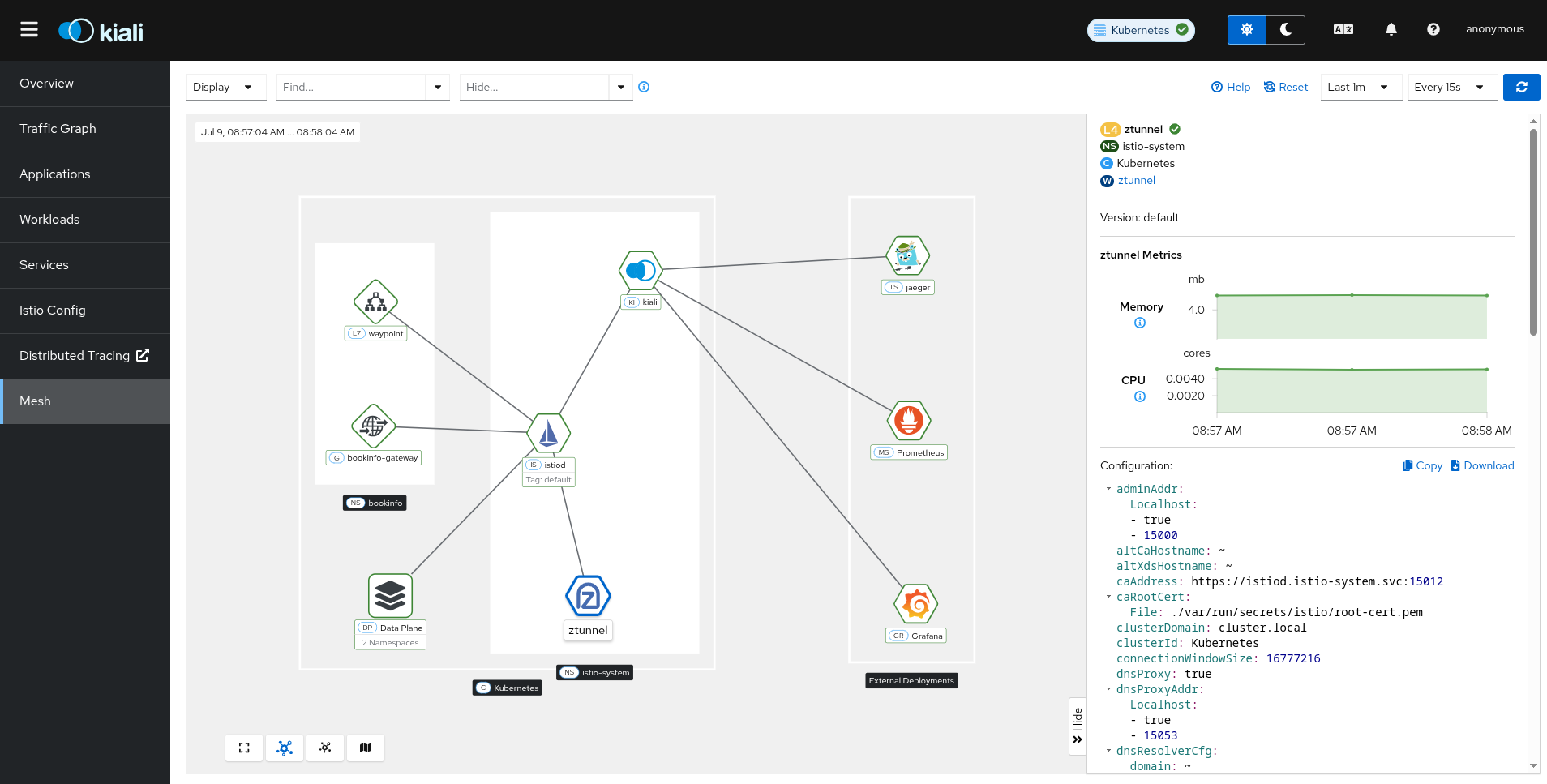Open the Last 1m time range dropdown
Image resolution: width=1547 pixels, height=784 pixels.
[1359, 87]
